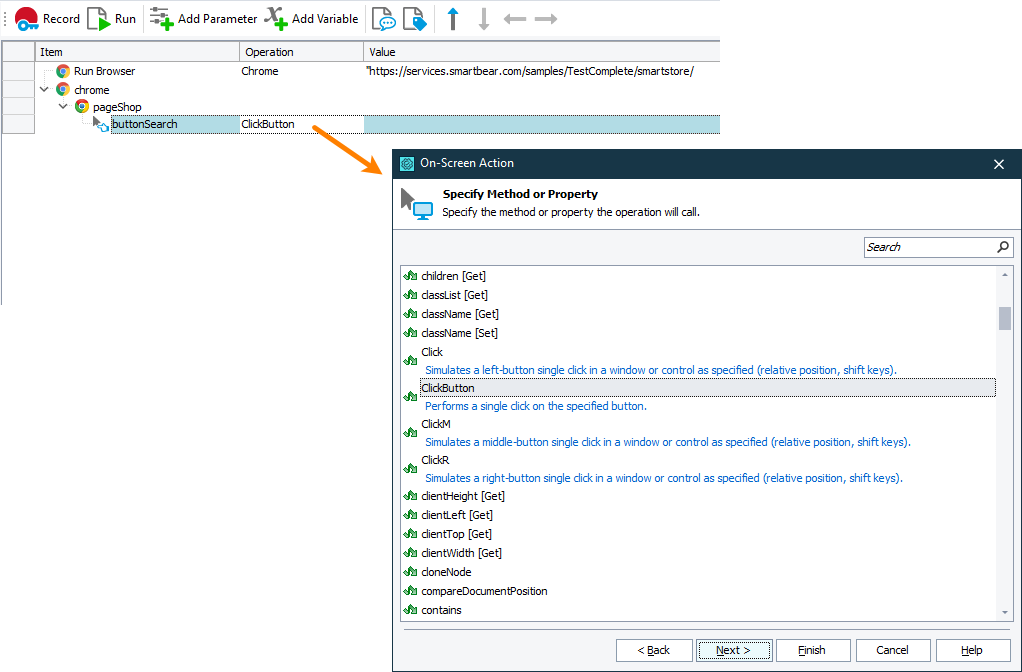Screen dimensions: 1022x672
Task: Click the magnifier icon in Search box
Action: [1003, 247]
